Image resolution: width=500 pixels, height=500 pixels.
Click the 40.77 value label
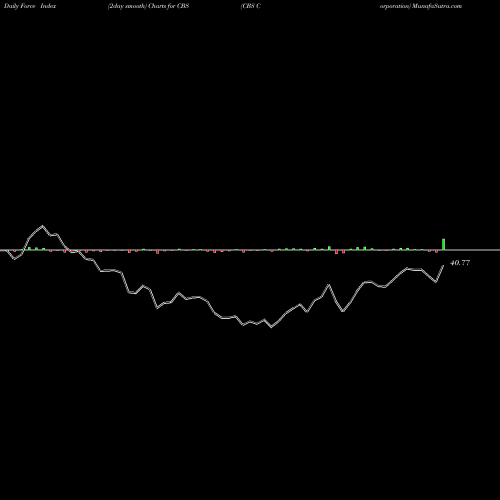pyautogui.click(x=460, y=263)
